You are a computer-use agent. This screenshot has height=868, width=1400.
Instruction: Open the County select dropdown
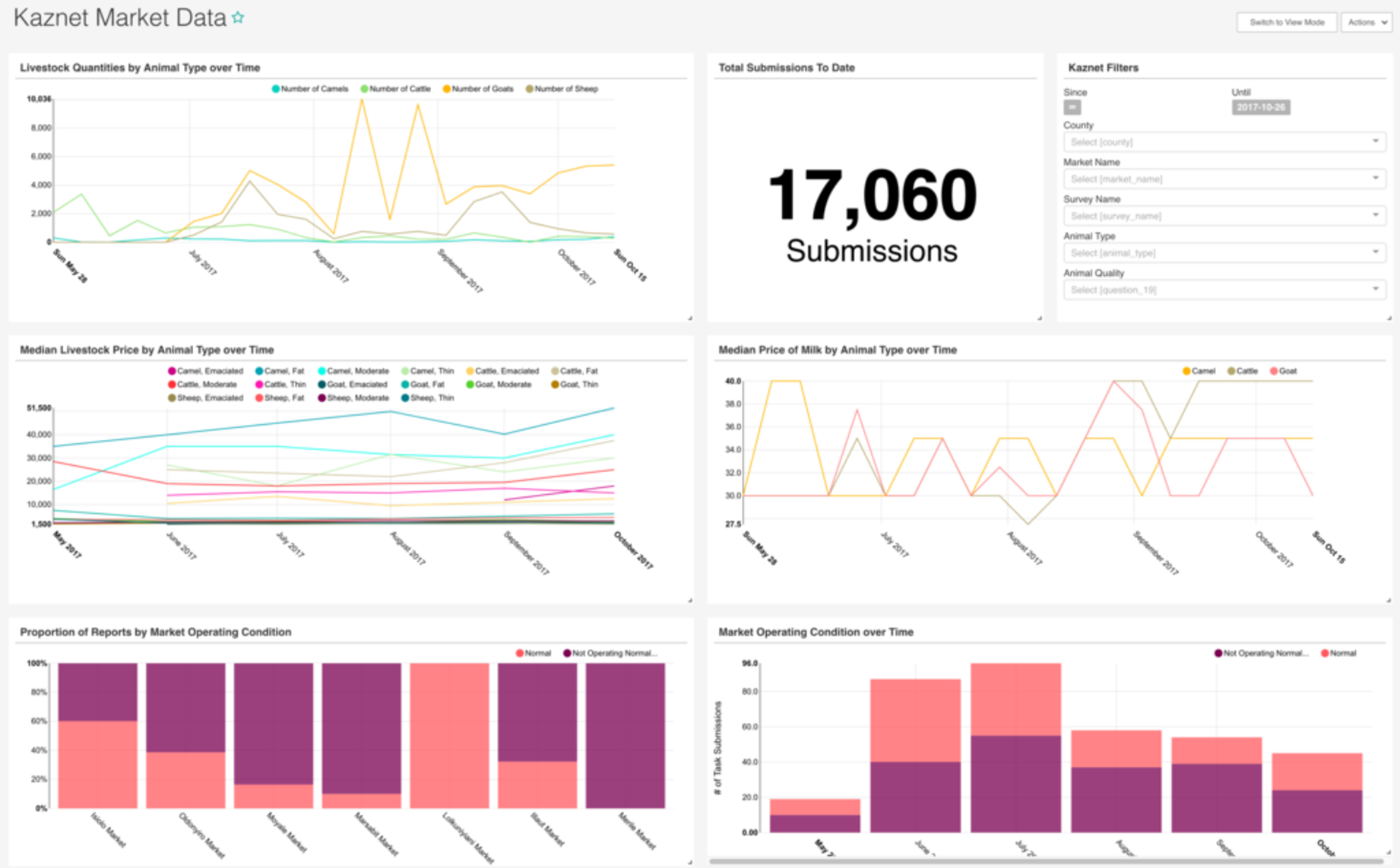(1224, 141)
